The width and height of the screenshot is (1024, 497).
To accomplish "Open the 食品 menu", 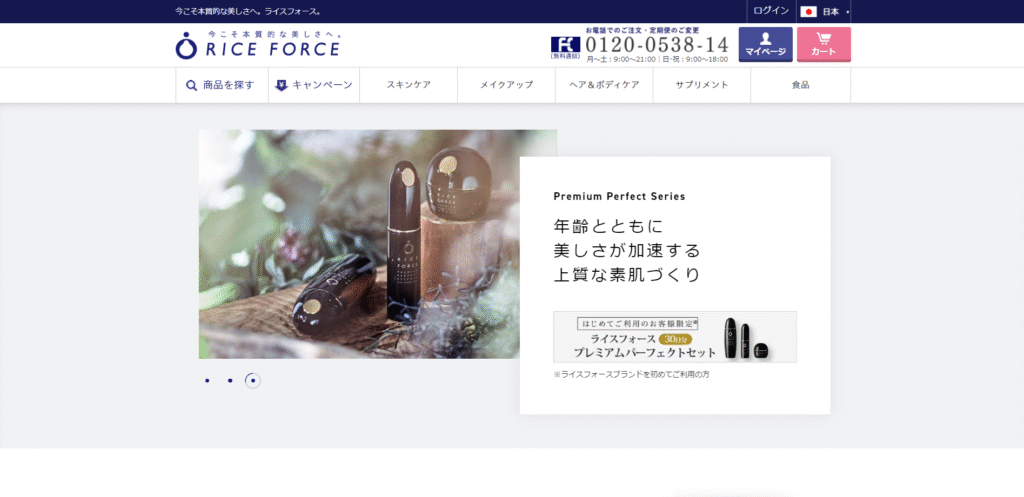I will (x=801, y=85).
